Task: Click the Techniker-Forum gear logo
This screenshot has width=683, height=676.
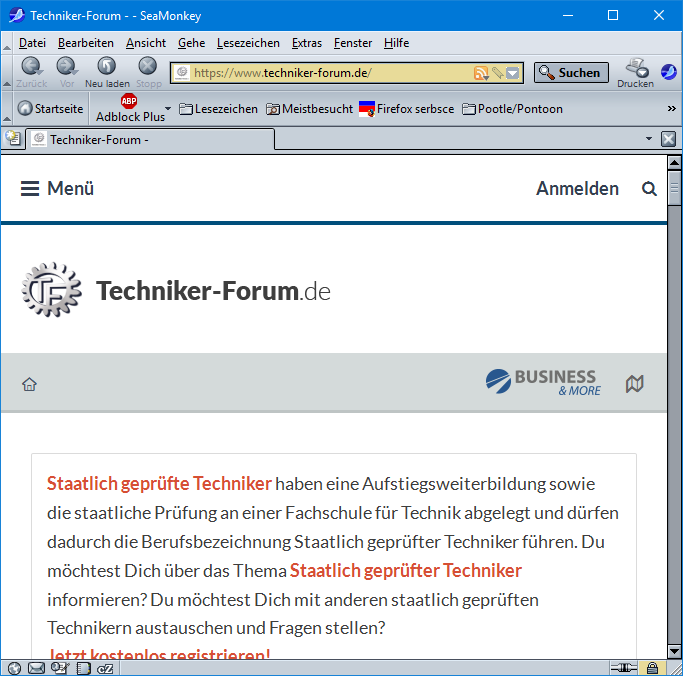Action: (51, 290)
